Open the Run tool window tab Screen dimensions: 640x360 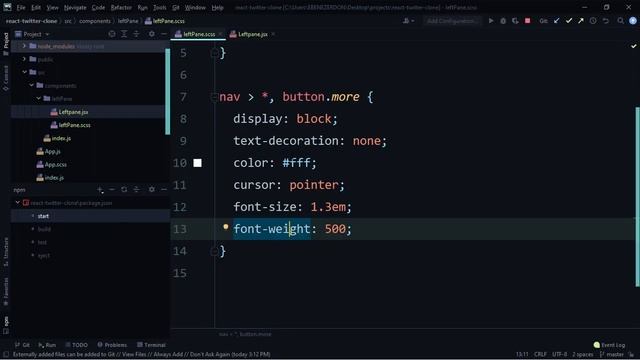(47, 345)
